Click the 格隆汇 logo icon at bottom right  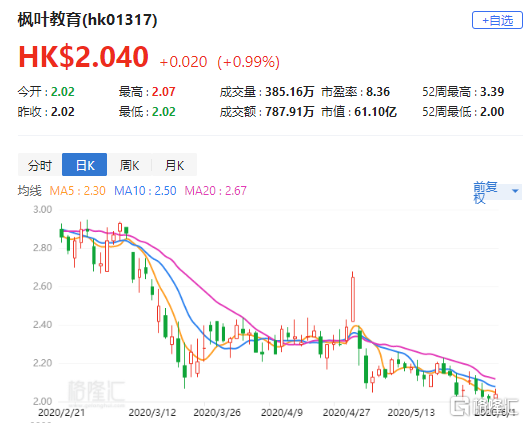click(459, 406)
